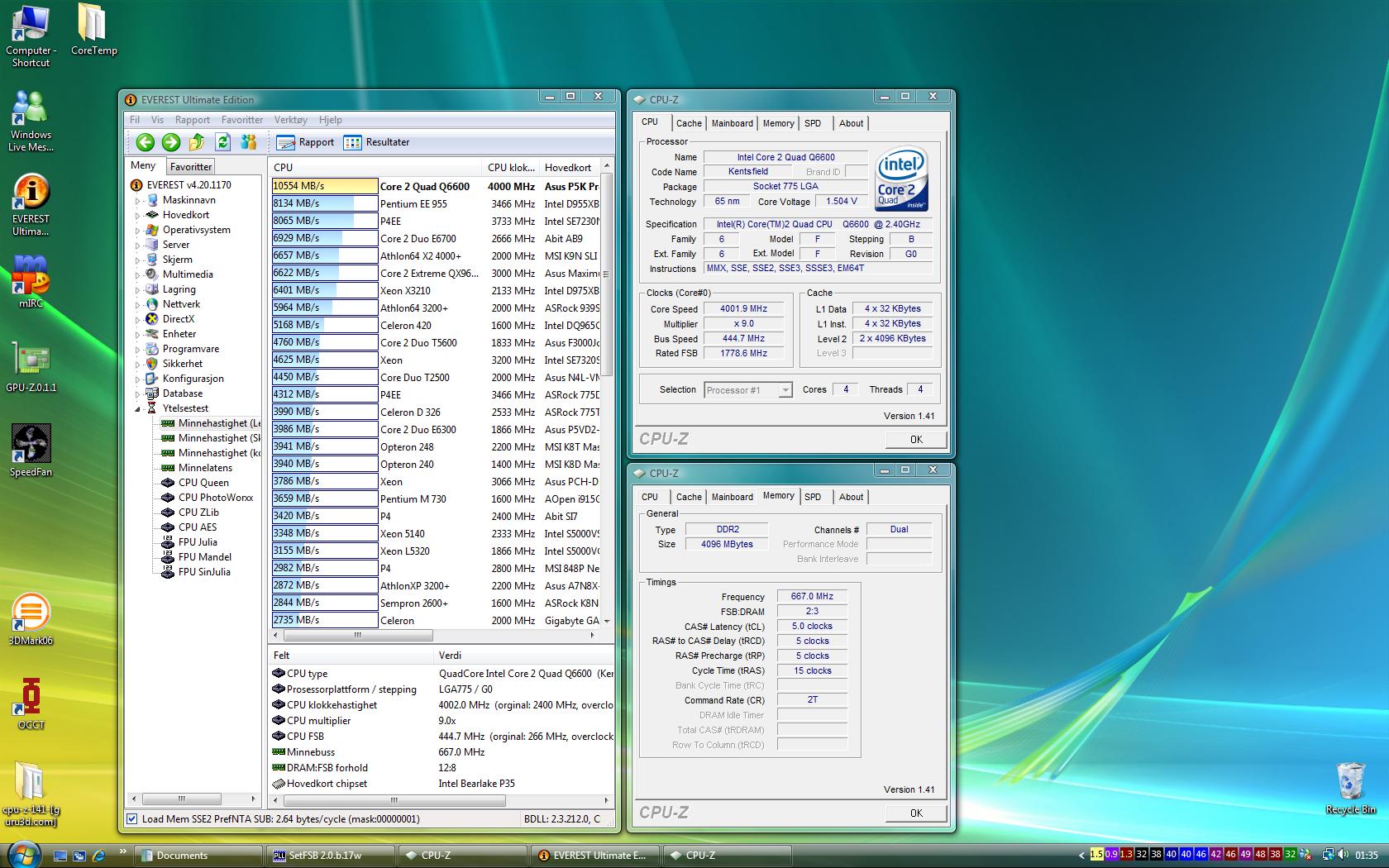Screen dimensions: 1389x868
Task: Open EVEREST Ultimate desktop icon
Action: (31, 206)
